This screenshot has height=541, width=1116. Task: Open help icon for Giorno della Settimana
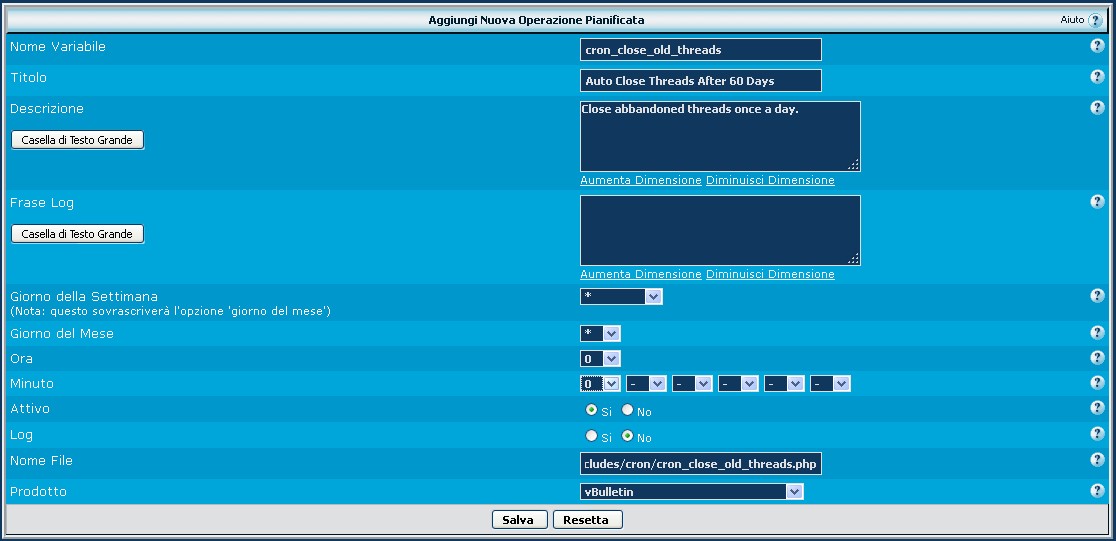1097,295
